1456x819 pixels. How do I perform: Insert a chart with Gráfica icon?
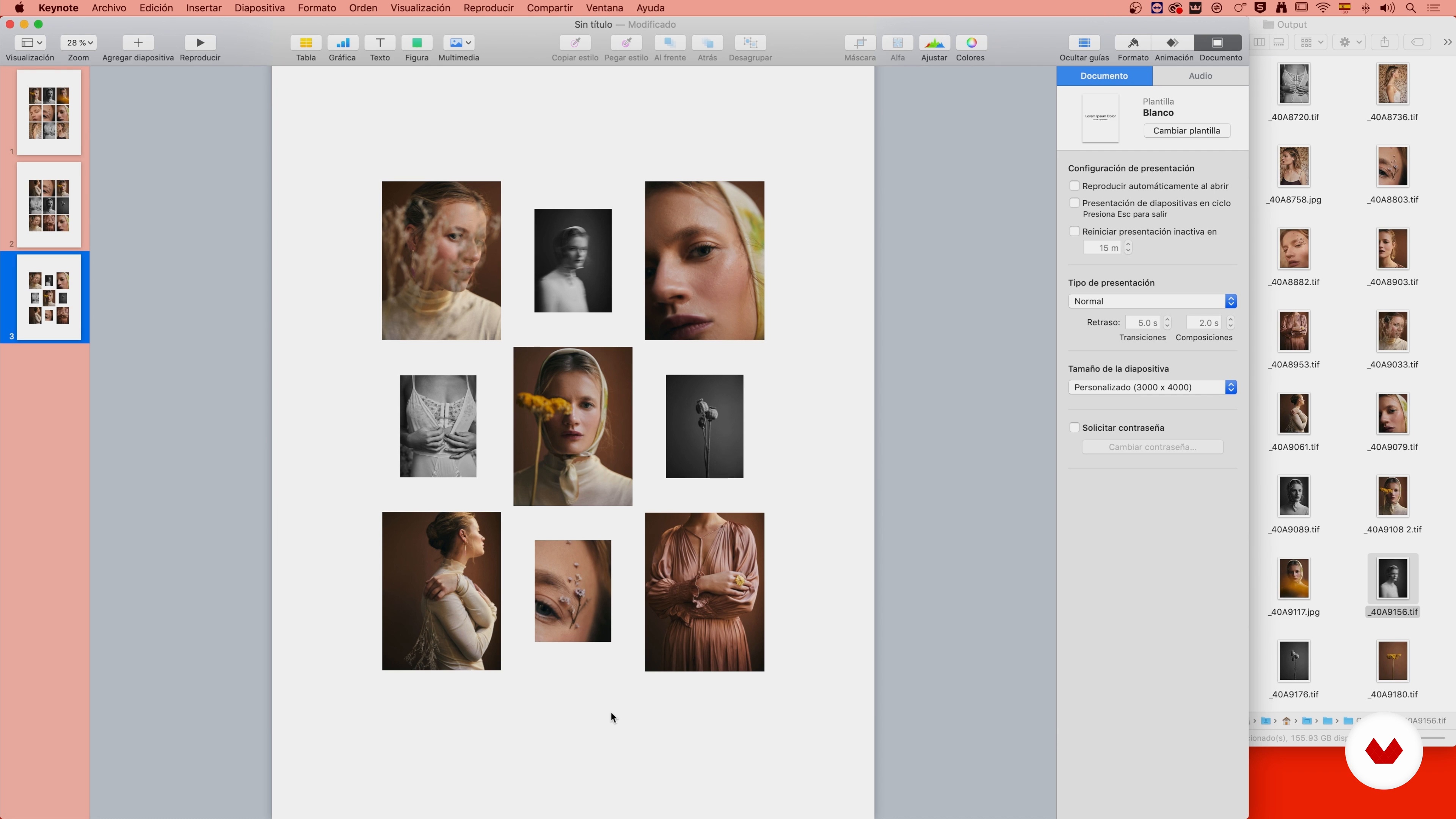[342, 43]
